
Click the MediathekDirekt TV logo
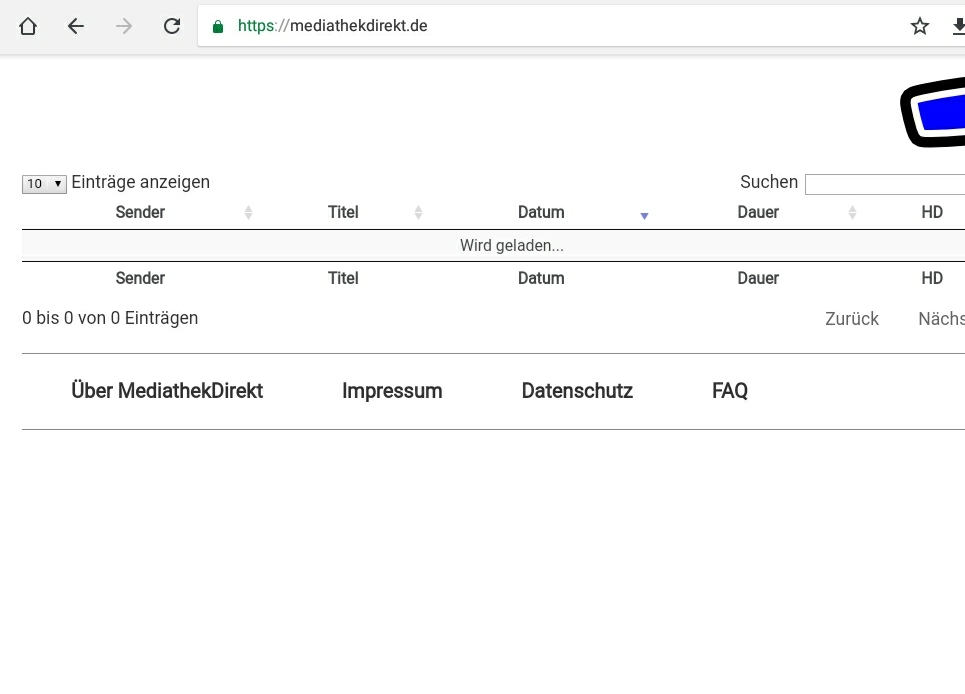(x=932, y=112)
